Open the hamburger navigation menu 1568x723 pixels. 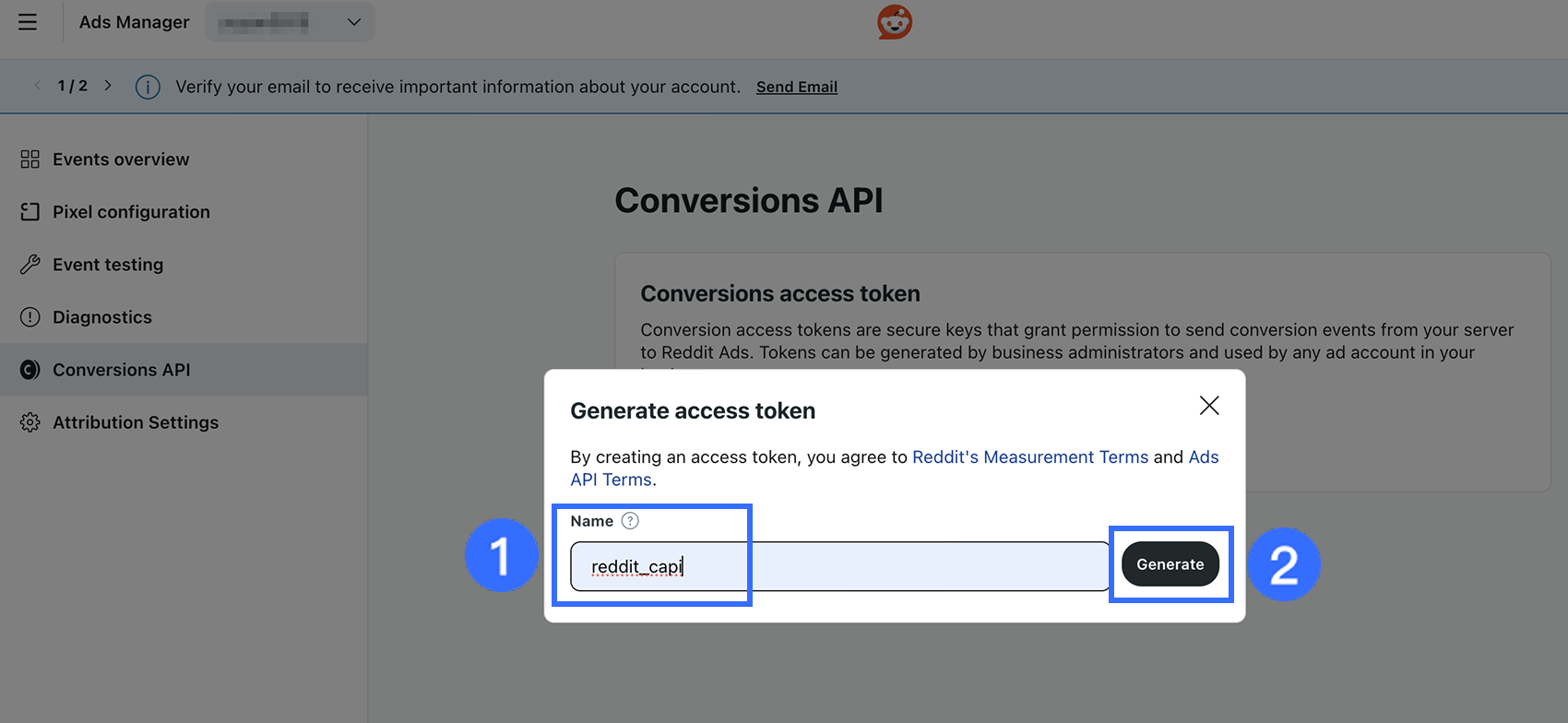click(x=28, y=22)
